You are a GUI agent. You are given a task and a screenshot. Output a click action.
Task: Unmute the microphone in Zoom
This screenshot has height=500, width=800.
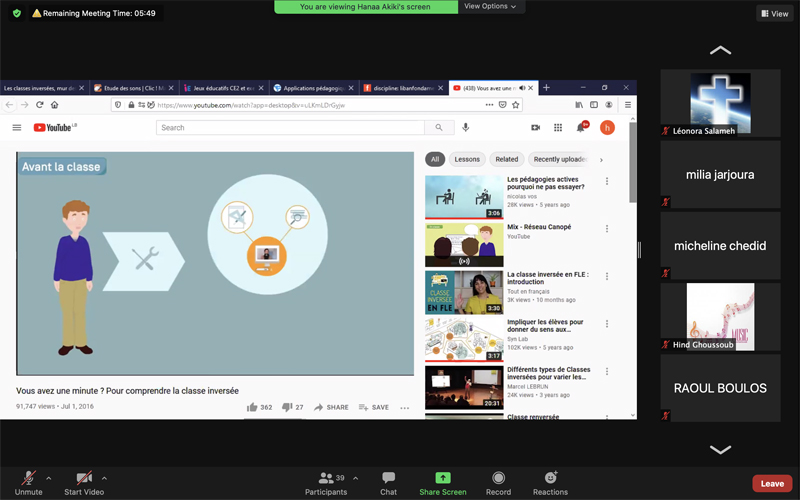click(x=29, y=483)
